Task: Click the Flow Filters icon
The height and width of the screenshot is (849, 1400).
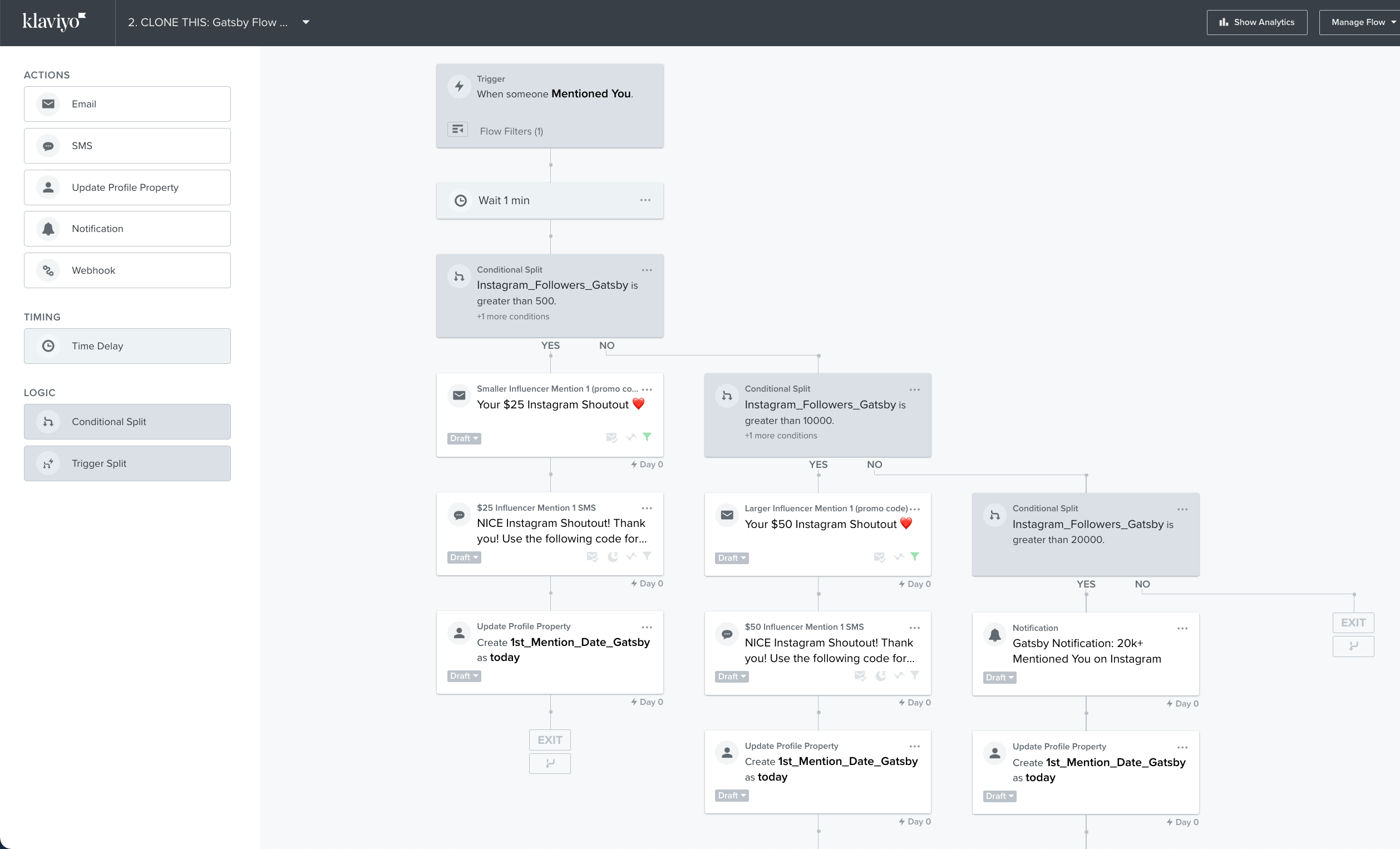Action: pyautogui.click(x=457, y=130)
